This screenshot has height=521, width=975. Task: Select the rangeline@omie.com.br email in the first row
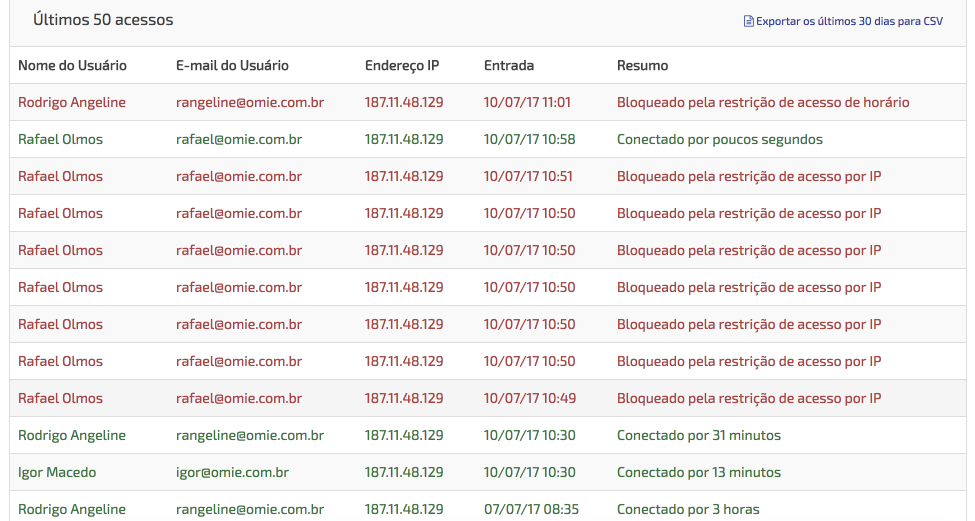pos(250,102)
